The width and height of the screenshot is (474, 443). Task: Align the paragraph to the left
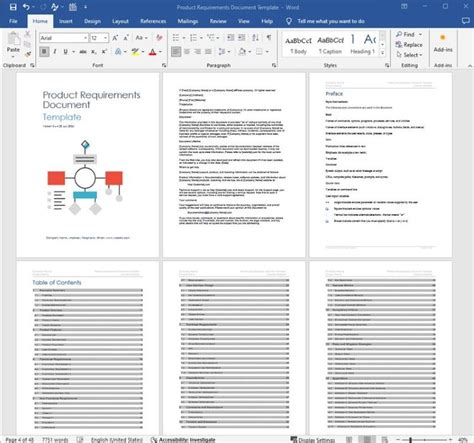176,52
